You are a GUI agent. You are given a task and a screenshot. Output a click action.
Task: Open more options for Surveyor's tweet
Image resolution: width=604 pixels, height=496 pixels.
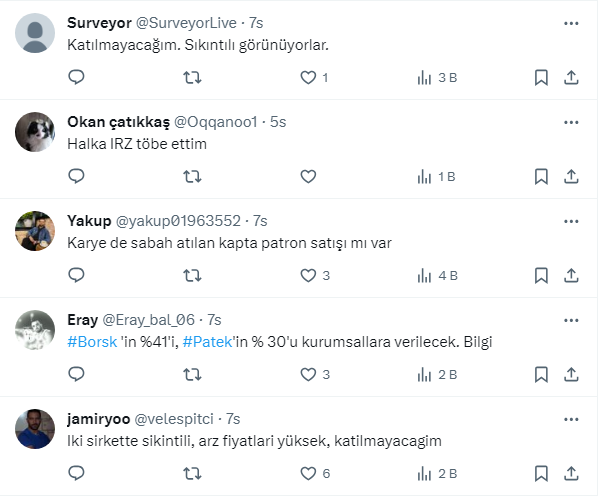pos(571,23)
